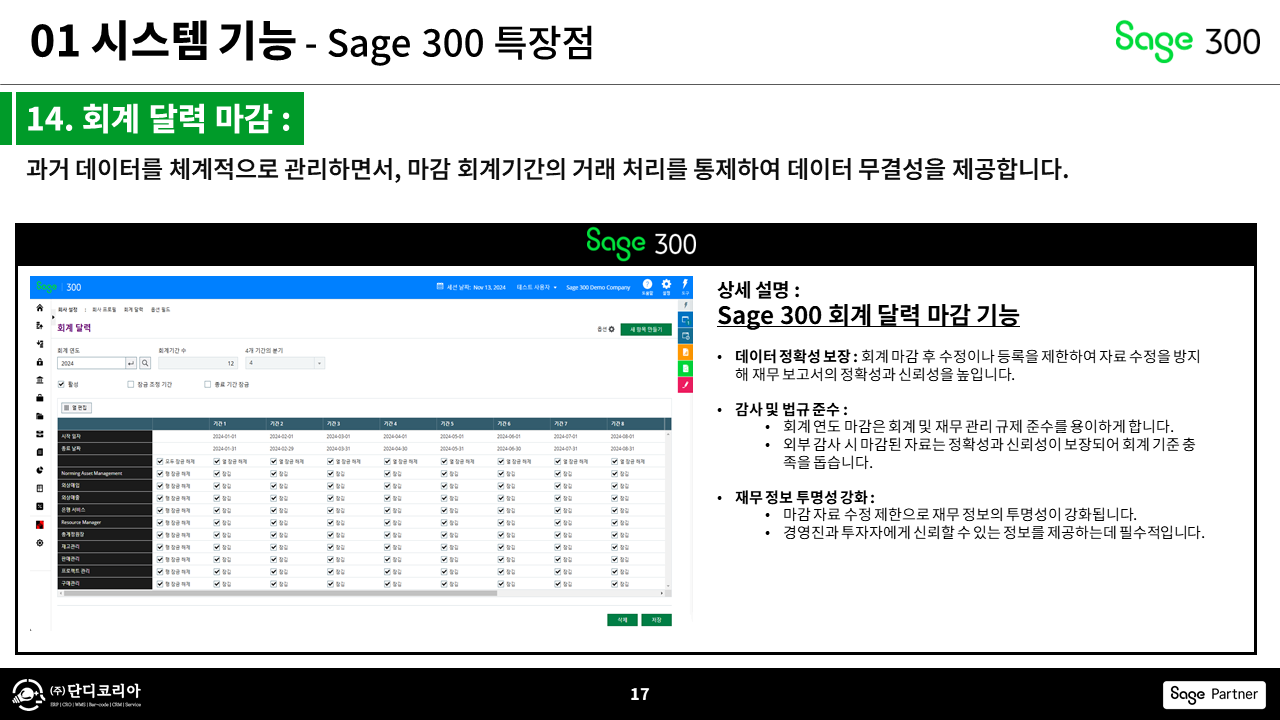Viewport: 1280px width, 720px height.
Task: Click the 새 항목 만들기 button
Action: 646,328
